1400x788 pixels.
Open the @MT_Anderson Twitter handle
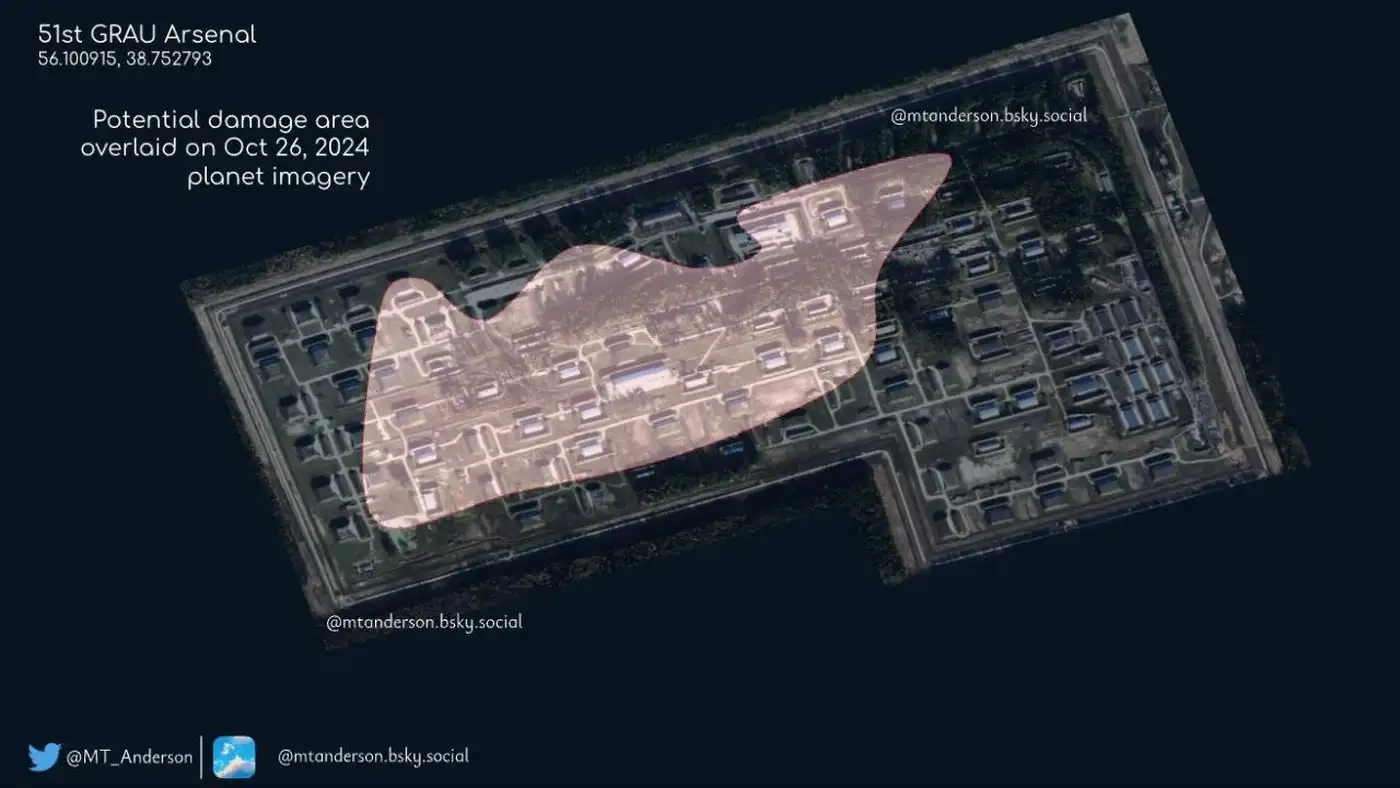(x=129, y=757)
